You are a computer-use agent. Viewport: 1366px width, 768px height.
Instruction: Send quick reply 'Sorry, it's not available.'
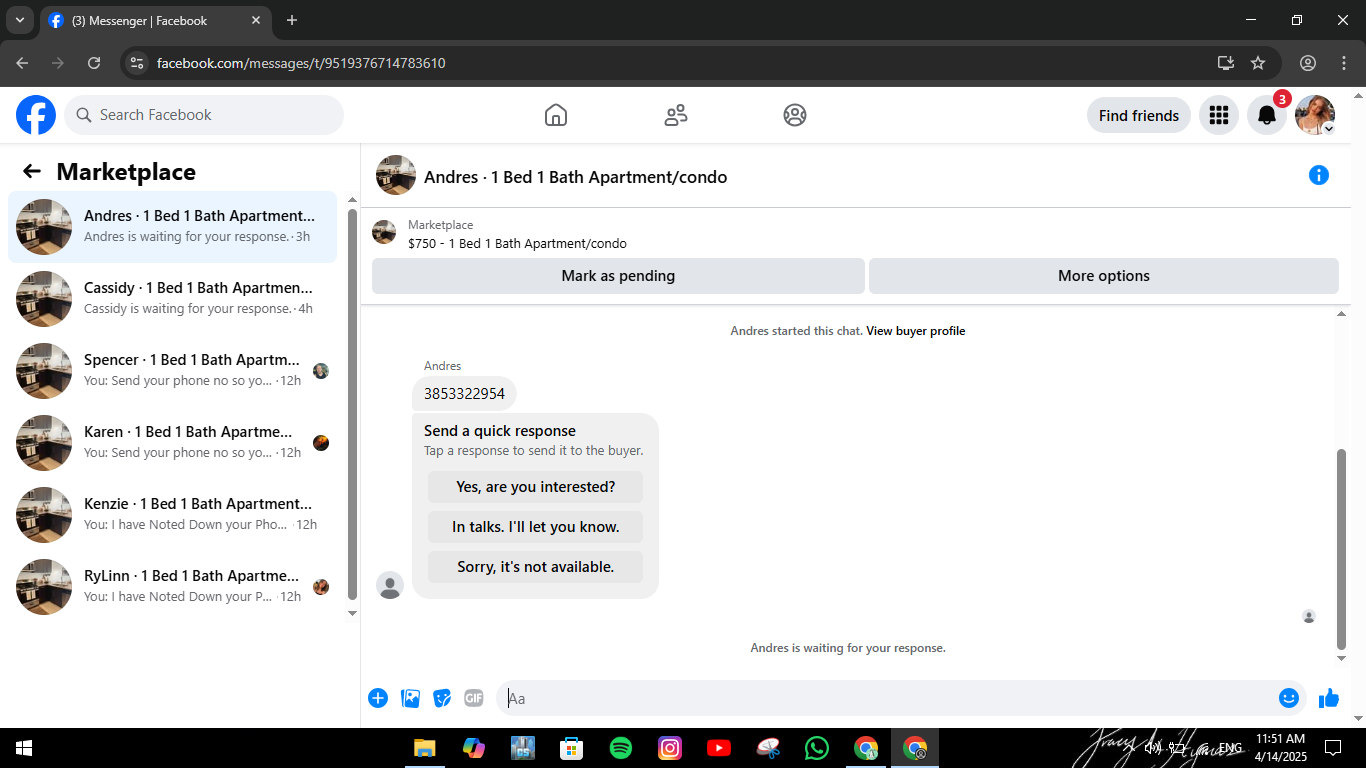[536, 567]
